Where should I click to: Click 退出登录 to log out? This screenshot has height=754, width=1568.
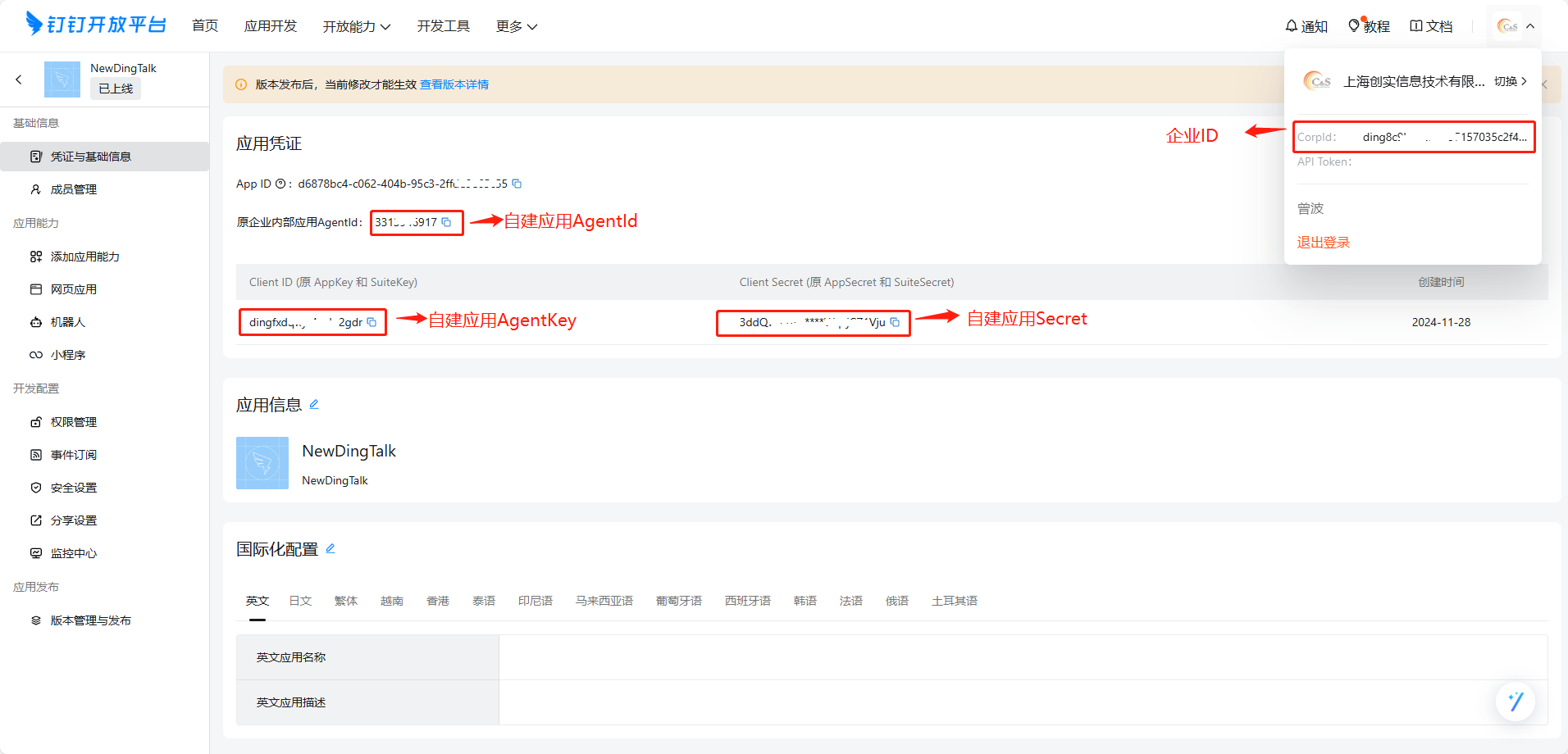click(1323, 243)
